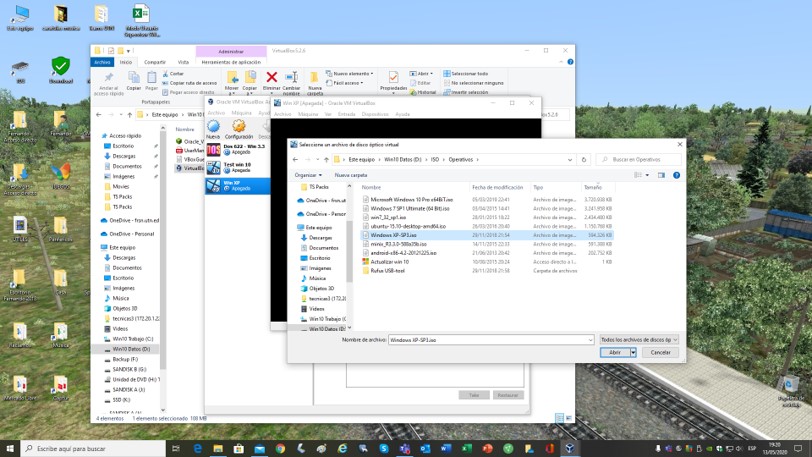Open the Abrir button split arrow
The width and height of the screenshot is (812, 457).
pyautogui.click(x=633, y=352)
